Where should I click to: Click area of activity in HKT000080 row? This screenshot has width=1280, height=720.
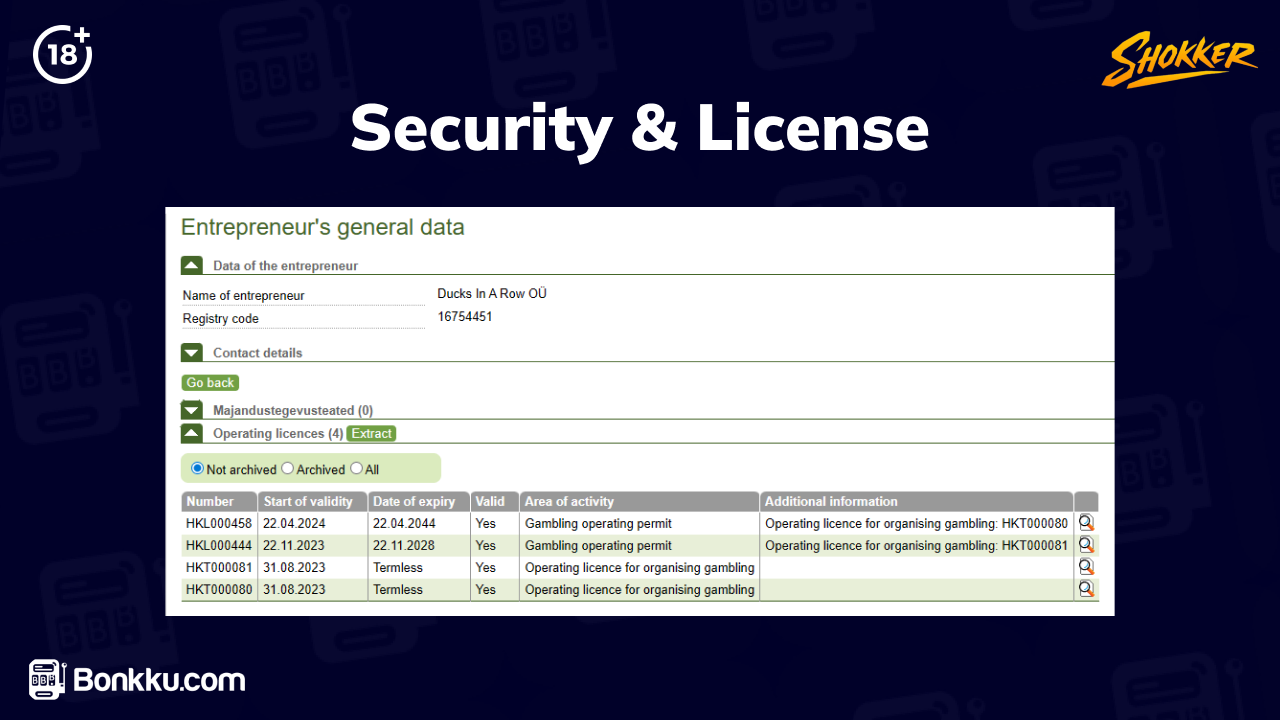(x=640, y=589)
